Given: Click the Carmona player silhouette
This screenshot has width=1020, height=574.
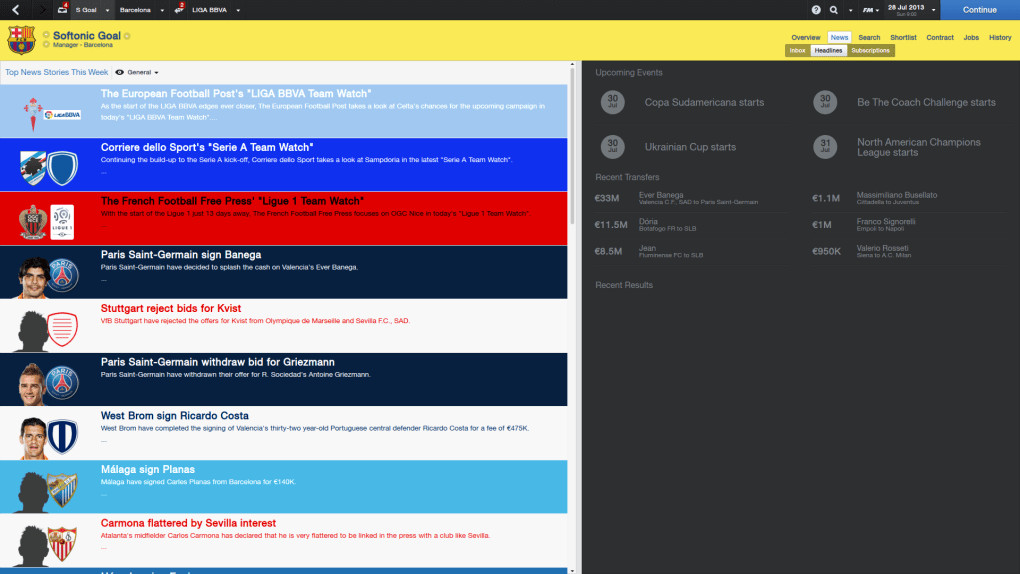Looking at the screenshot, I should [31, 547].
